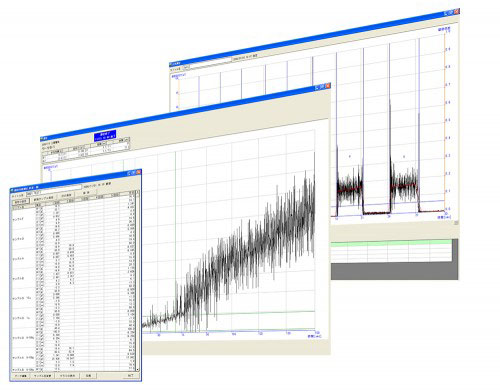The height and width of the screenshot is (392, 500).
Task: Click the far-right button at the table window bottom
Action: [131, 375]
